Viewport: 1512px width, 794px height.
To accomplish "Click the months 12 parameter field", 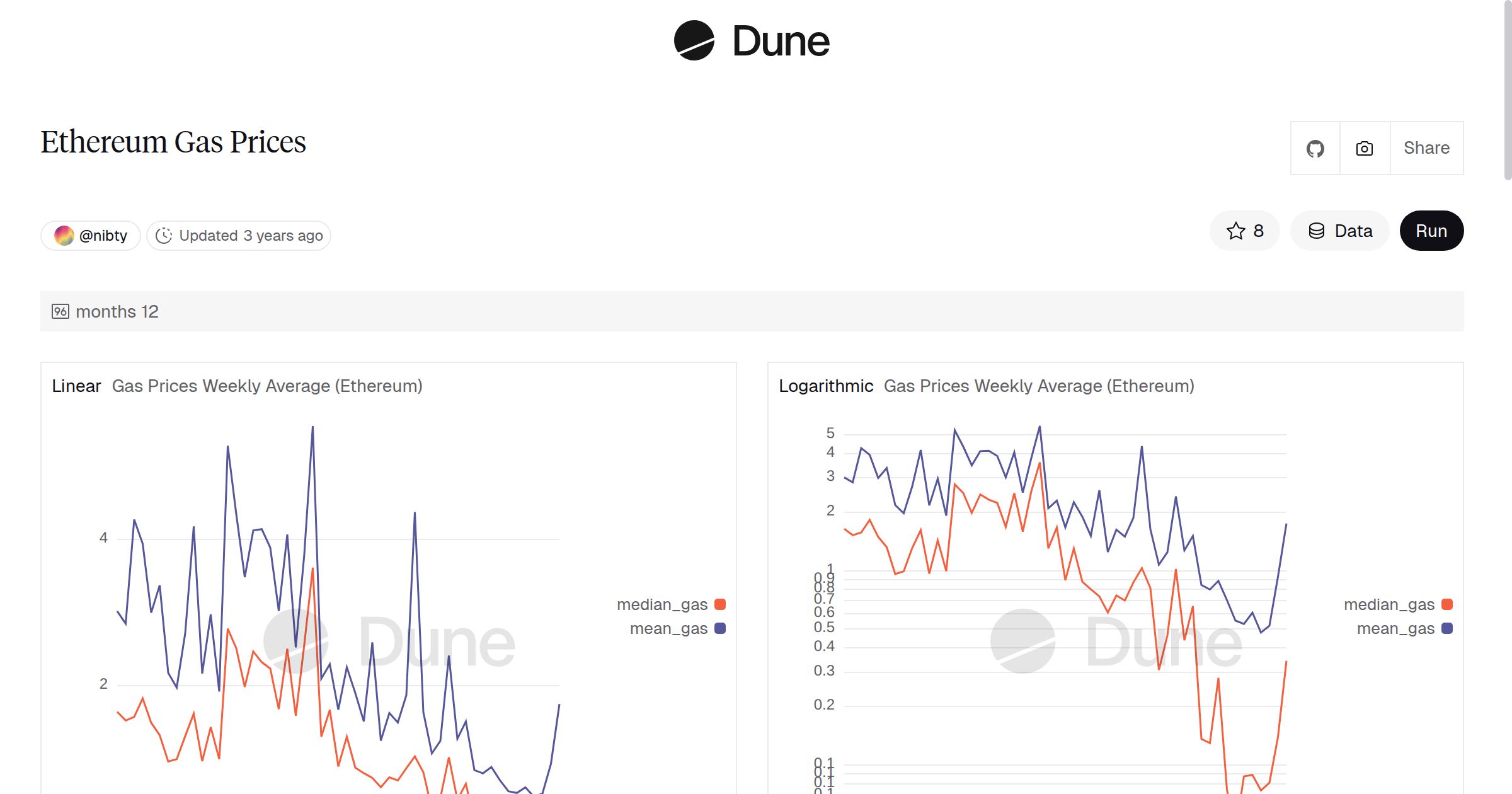I will [x=117, y=311].
